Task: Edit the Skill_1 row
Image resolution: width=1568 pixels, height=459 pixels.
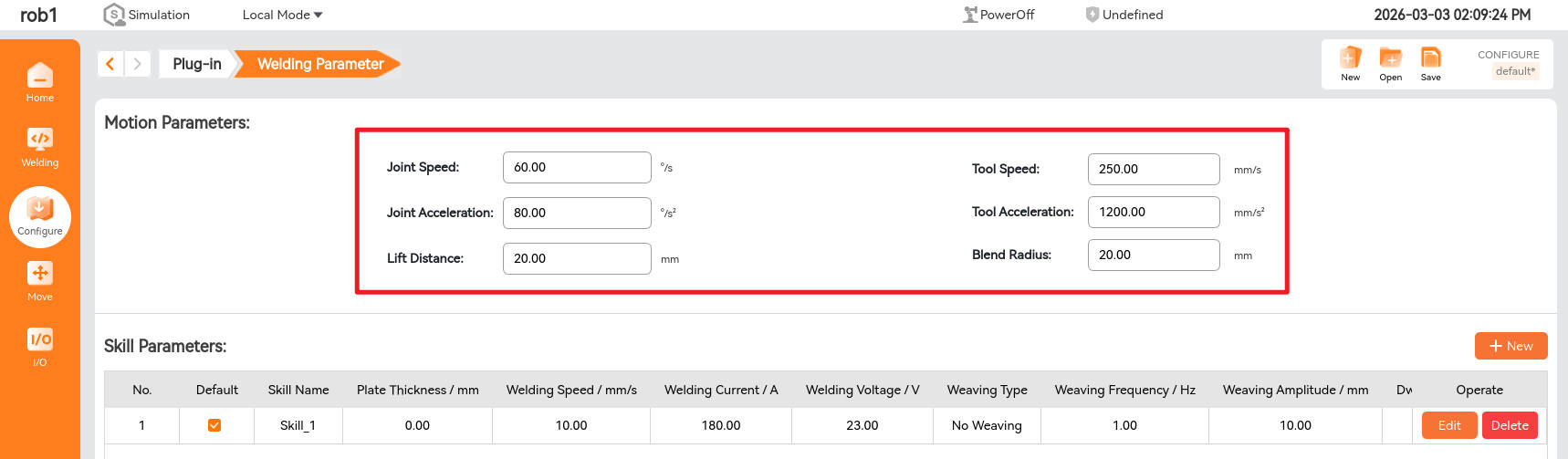Action: tap(1448, 425)
